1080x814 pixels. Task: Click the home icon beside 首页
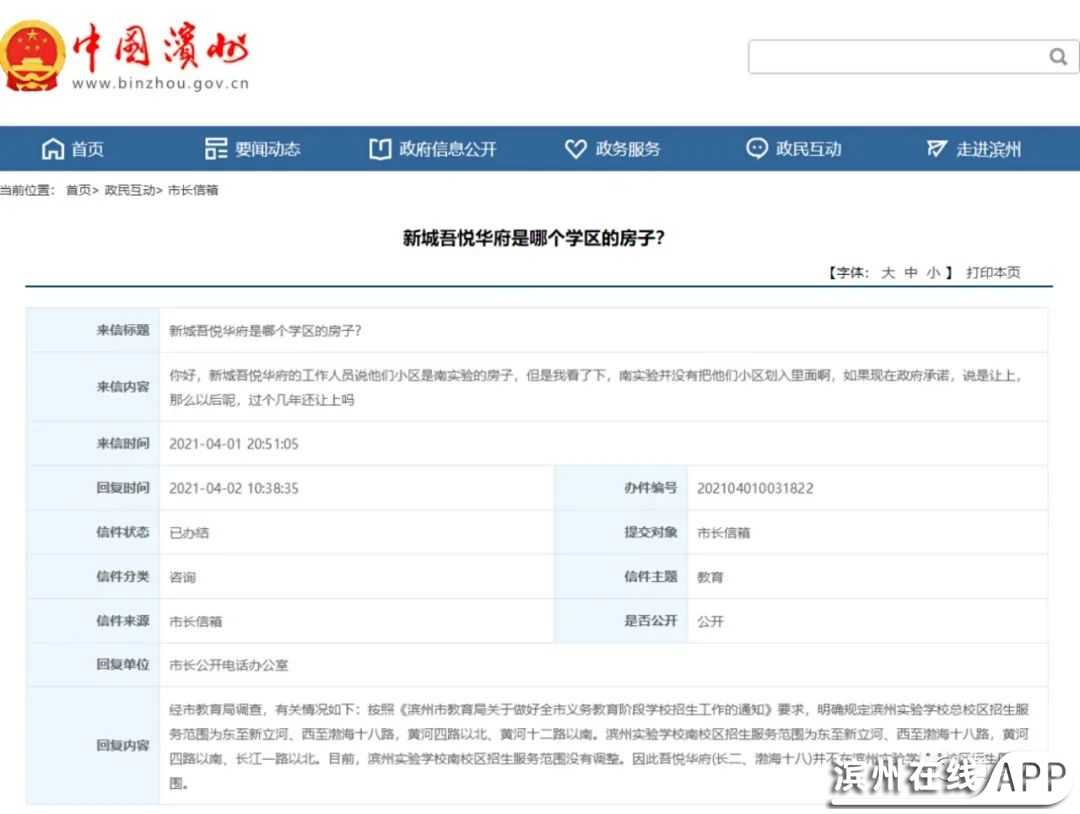coord(53,149)
